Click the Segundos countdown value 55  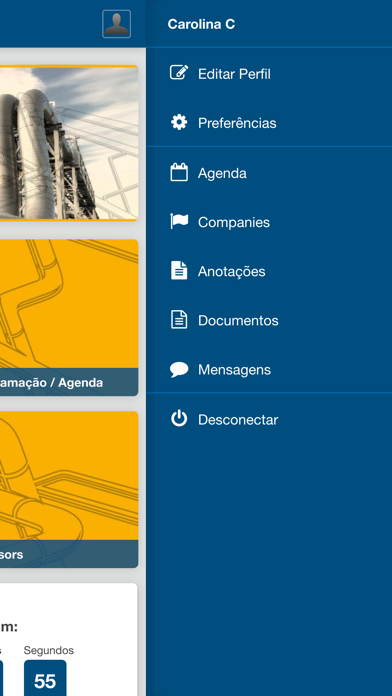click(x=45, y=679)
